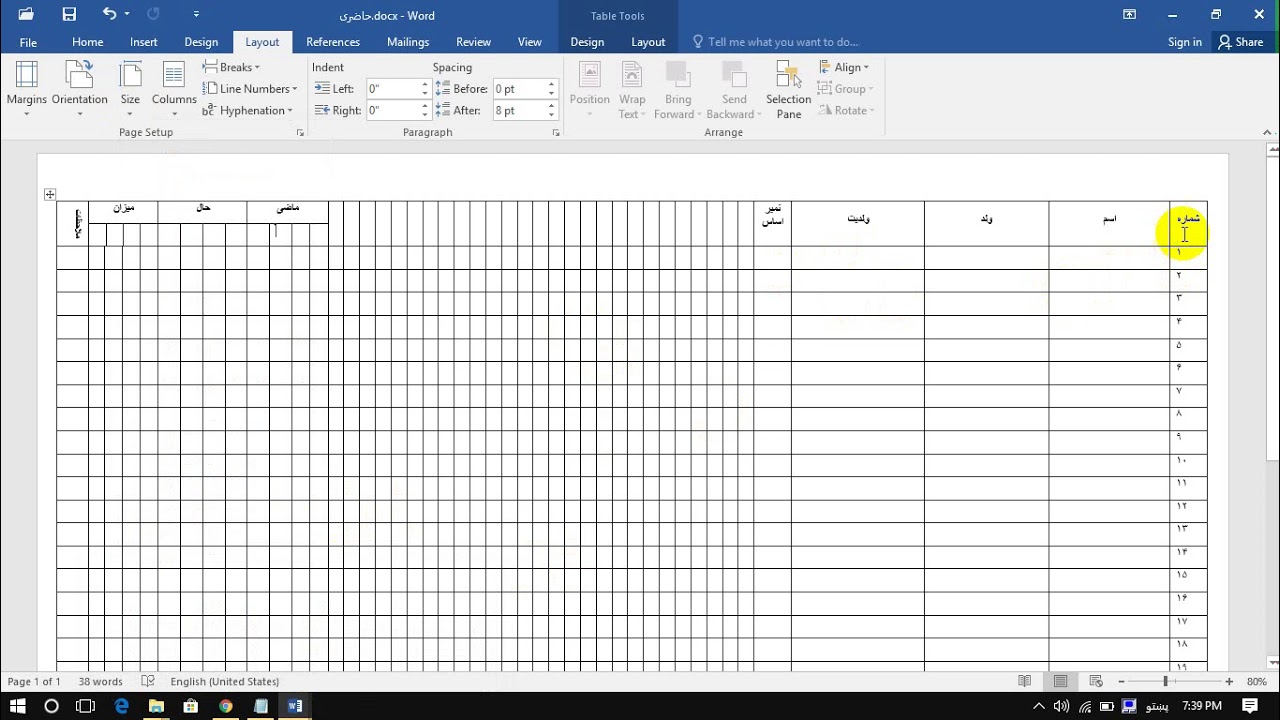Switch to Read Mode view
The image size is (1280, 720).
[x=1025, y=682]
